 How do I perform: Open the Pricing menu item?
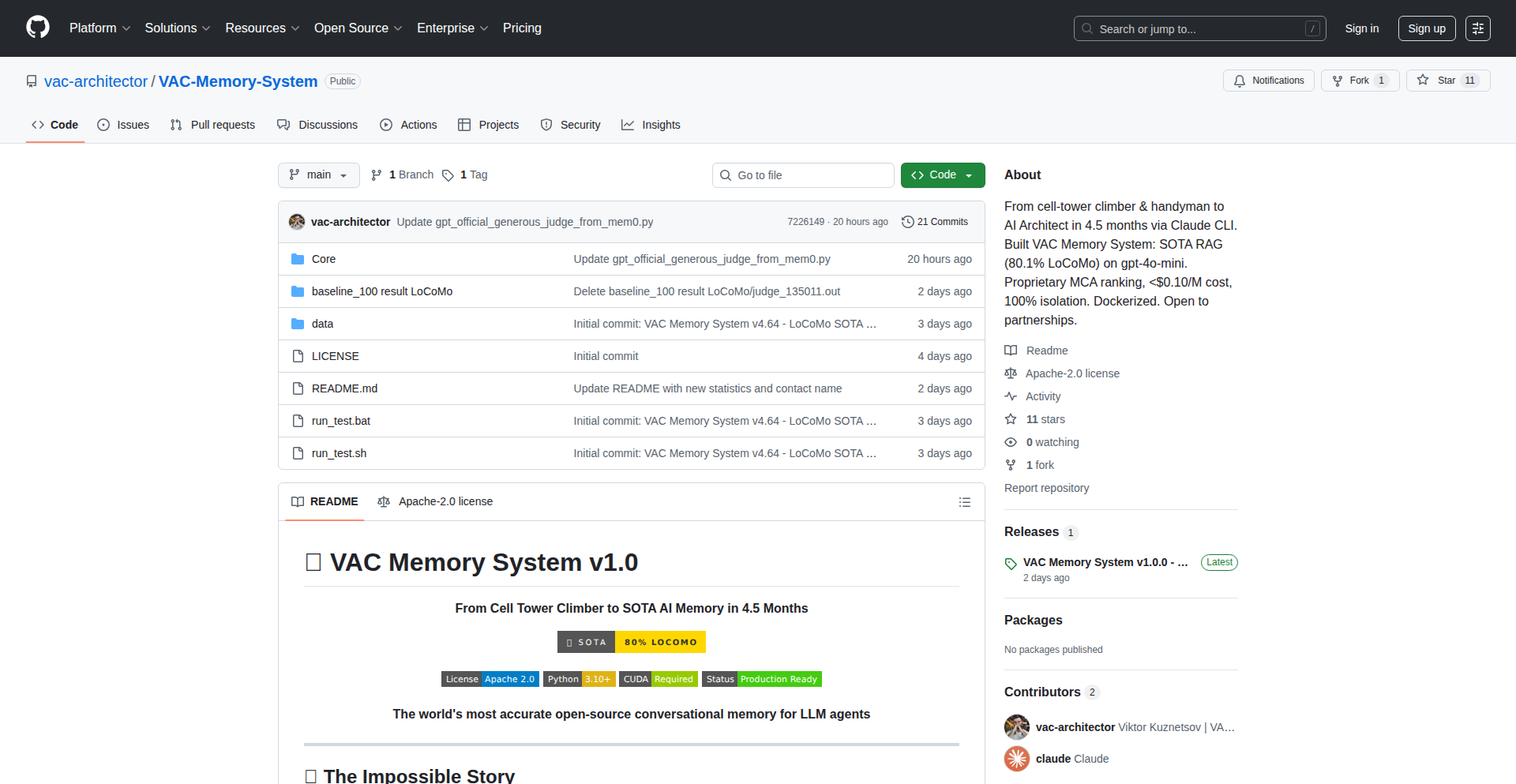522,28
